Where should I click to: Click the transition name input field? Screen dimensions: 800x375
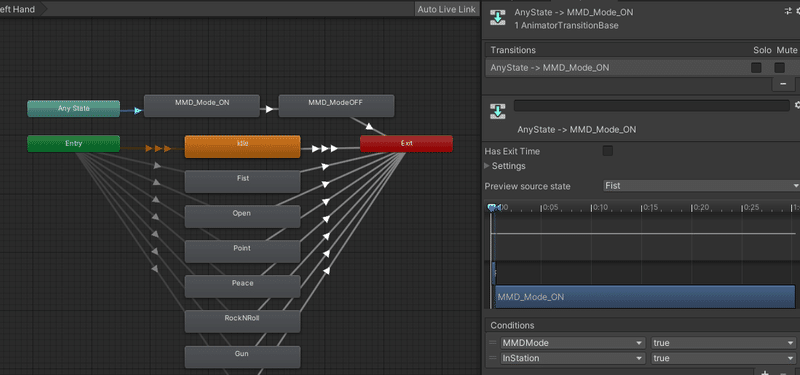tap(652, 106)
